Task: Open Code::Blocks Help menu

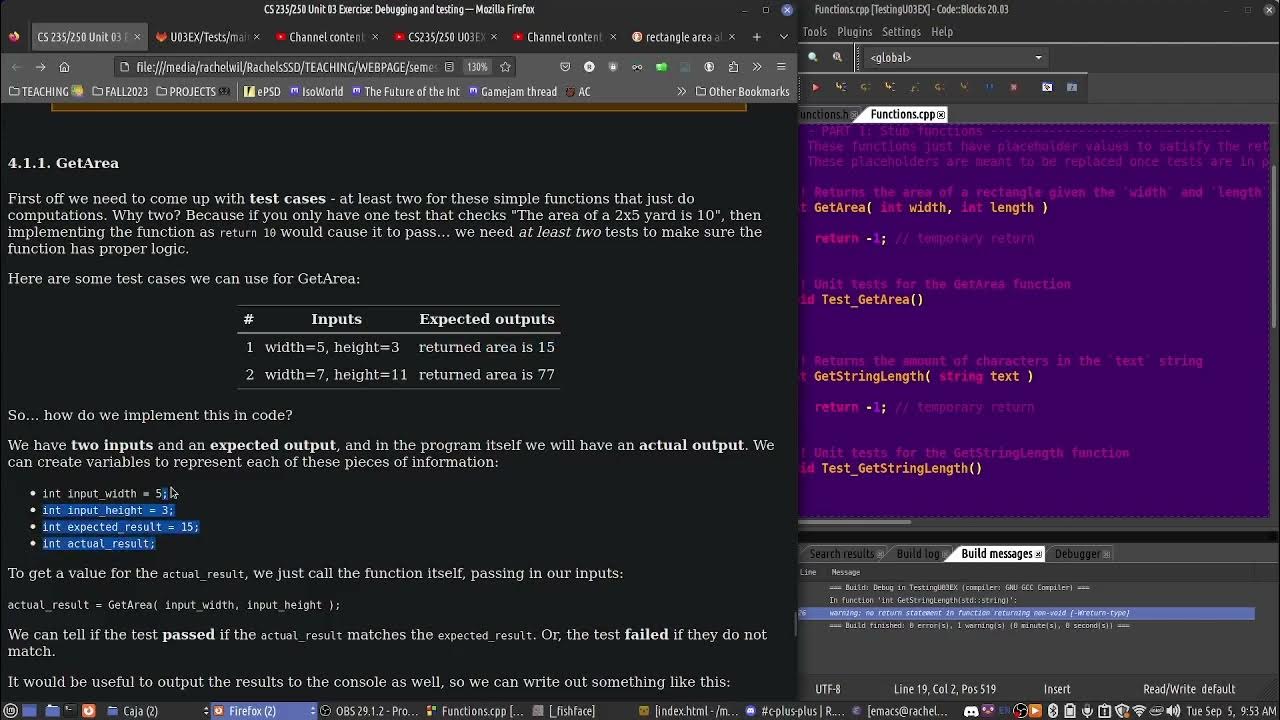Action: pyautogui.click(x=942, y=32)
